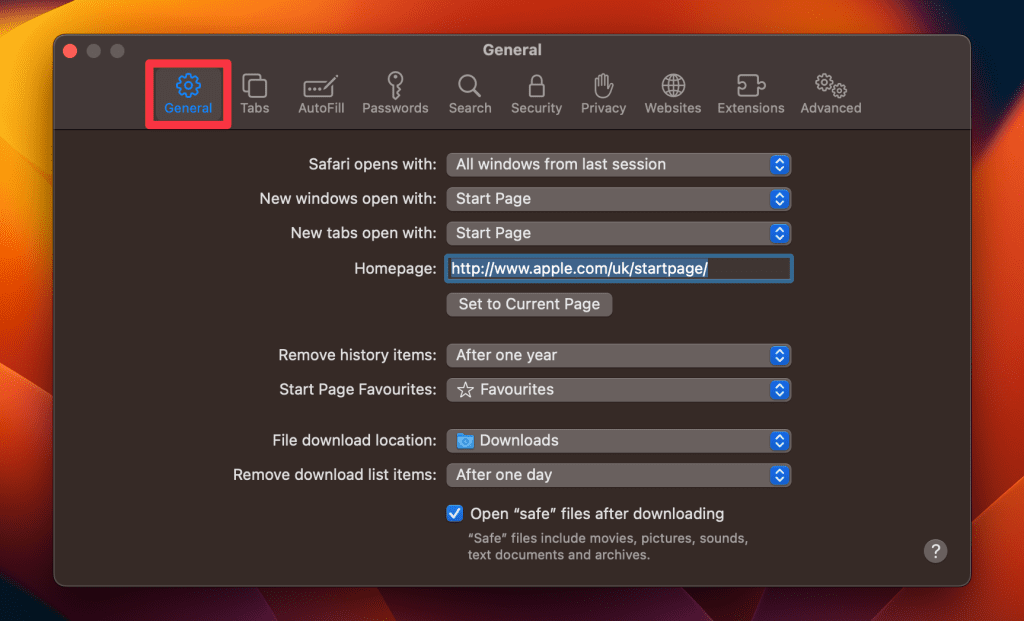This screenshot has height=621, width=1024.
Task: Open the Privacy hand icon pane
Action: point(603,94)
